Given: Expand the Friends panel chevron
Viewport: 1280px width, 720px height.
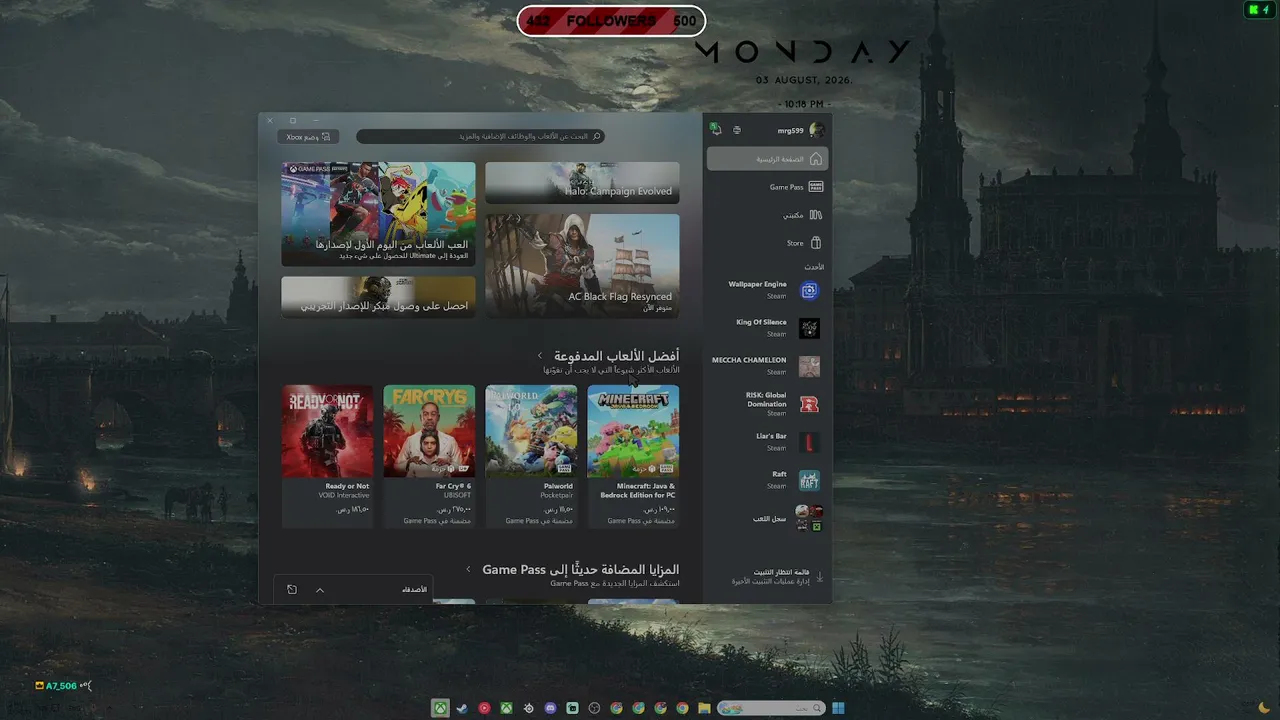Looking at the screenshot, I should pyautogui.click(x=320, y=590).
